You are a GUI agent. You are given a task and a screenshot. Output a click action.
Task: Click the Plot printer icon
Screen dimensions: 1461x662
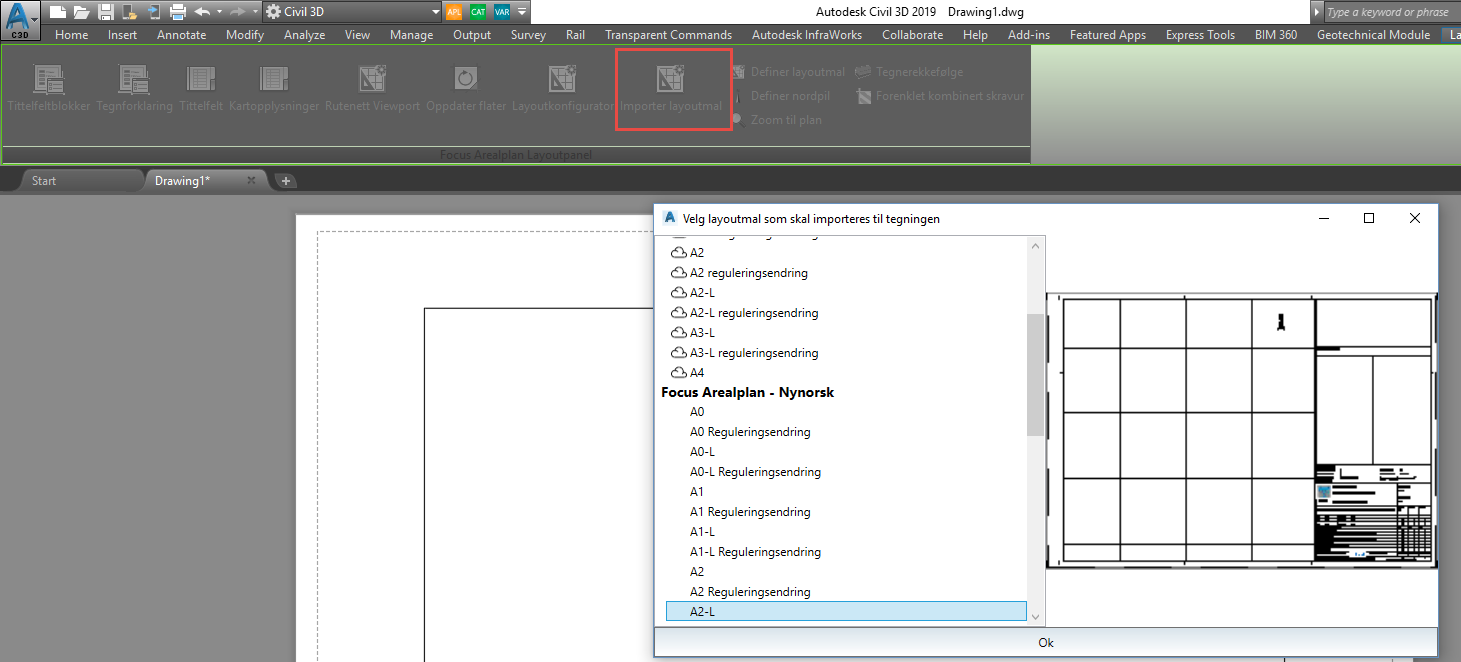178,12
